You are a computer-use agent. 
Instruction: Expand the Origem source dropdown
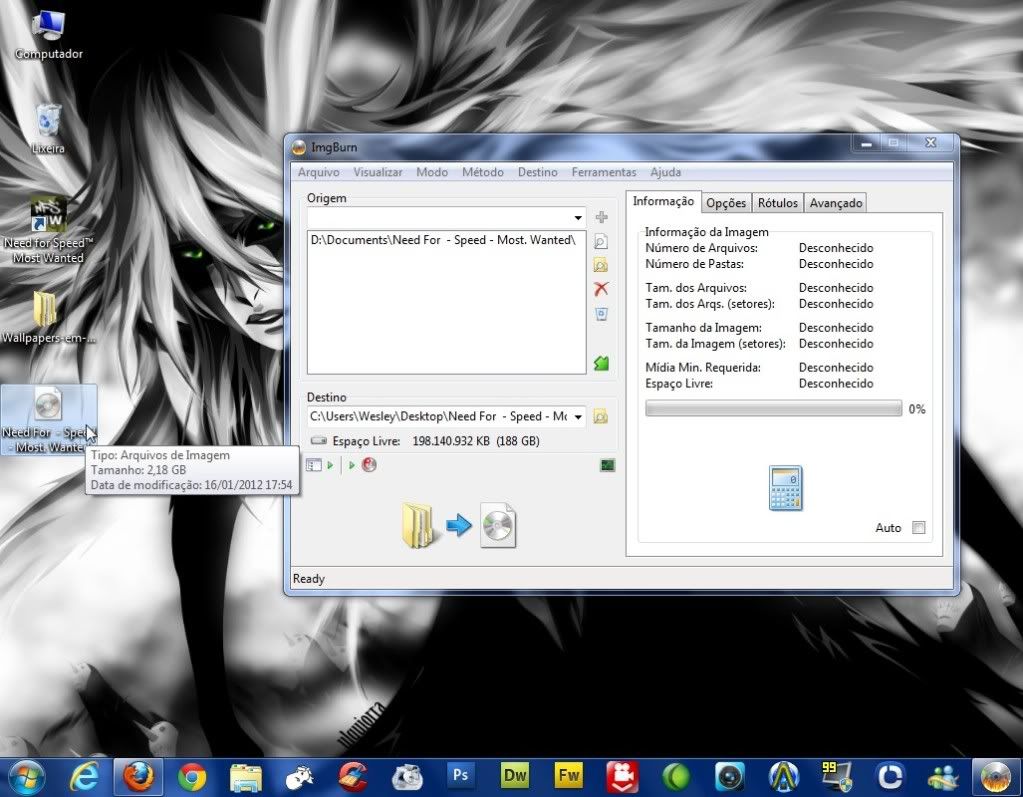pos(578,218)
